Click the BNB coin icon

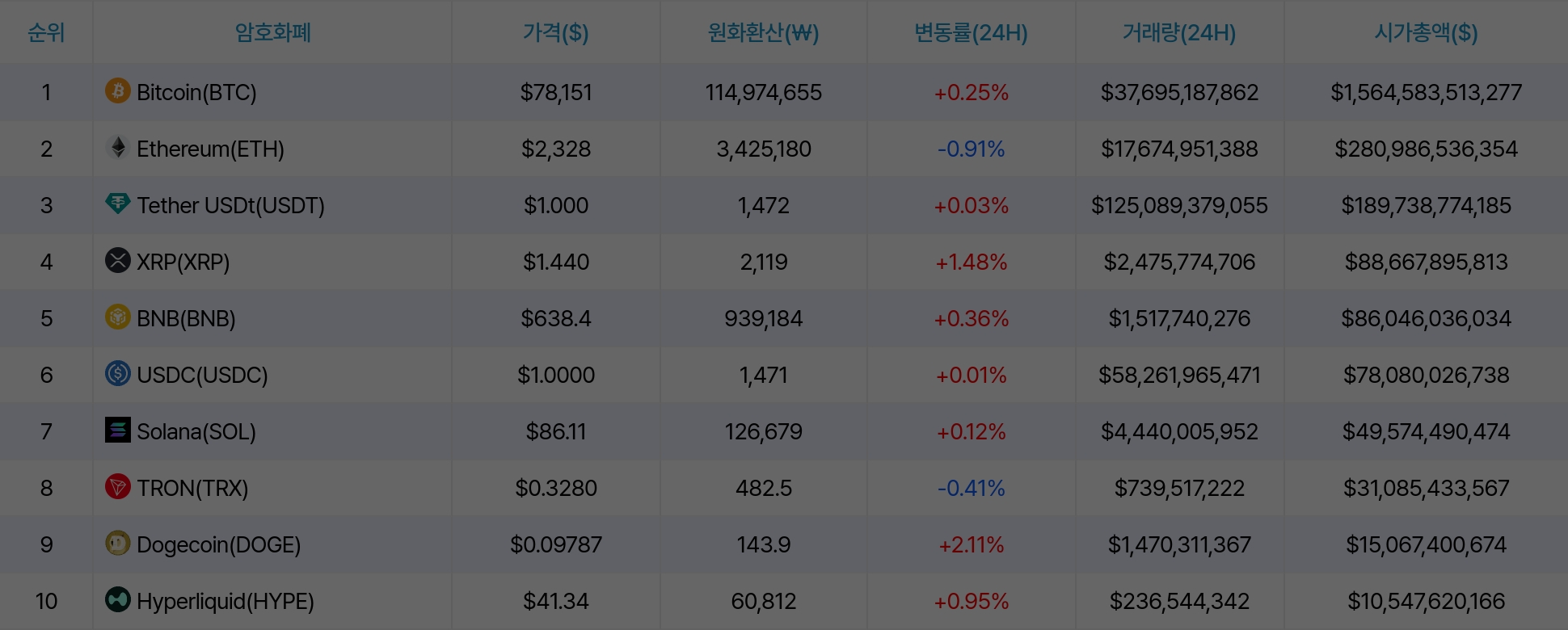tap(118, 317)
